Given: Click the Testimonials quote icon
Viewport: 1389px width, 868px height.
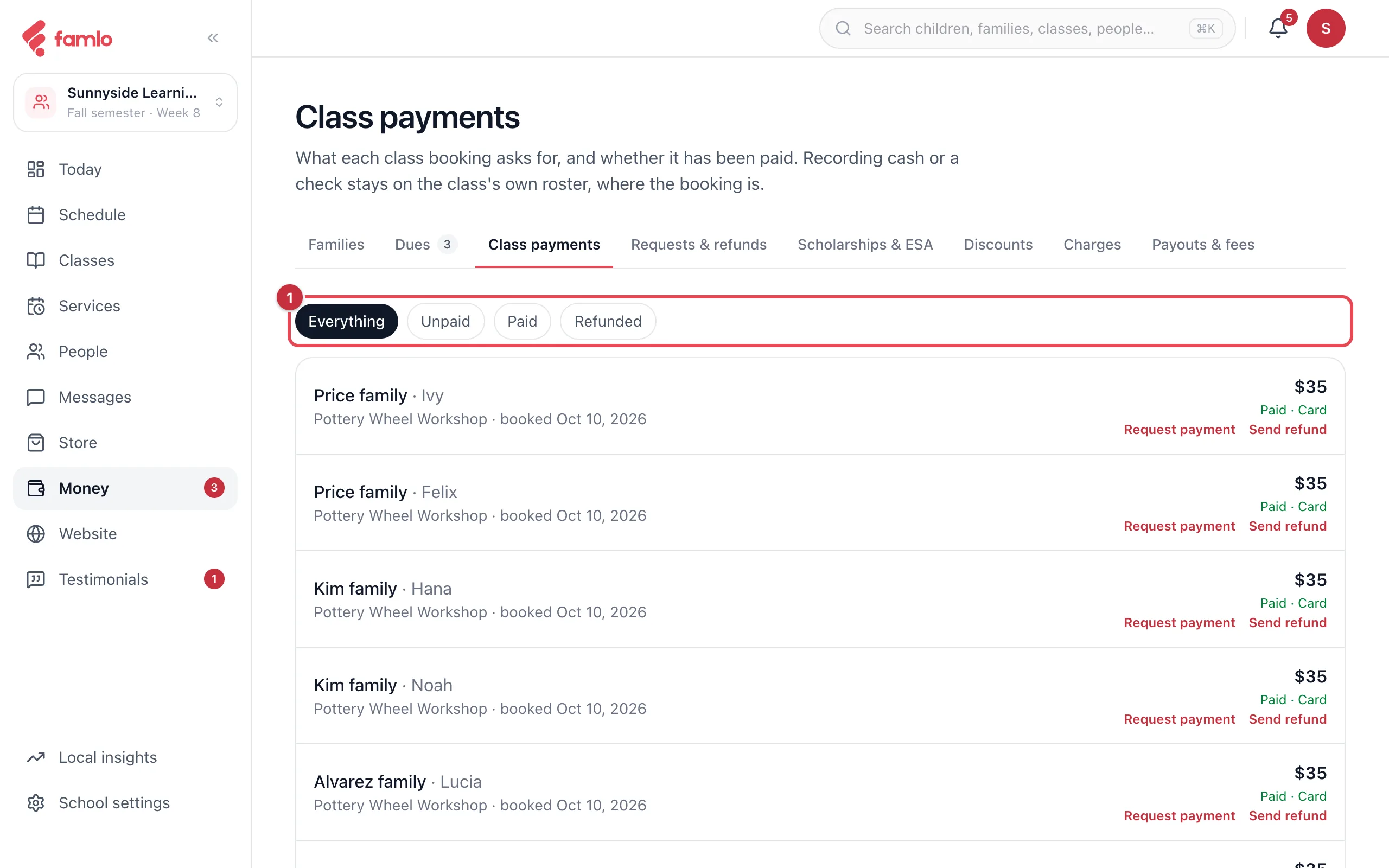Looking at the screenshot, I should tap(36, 579).
